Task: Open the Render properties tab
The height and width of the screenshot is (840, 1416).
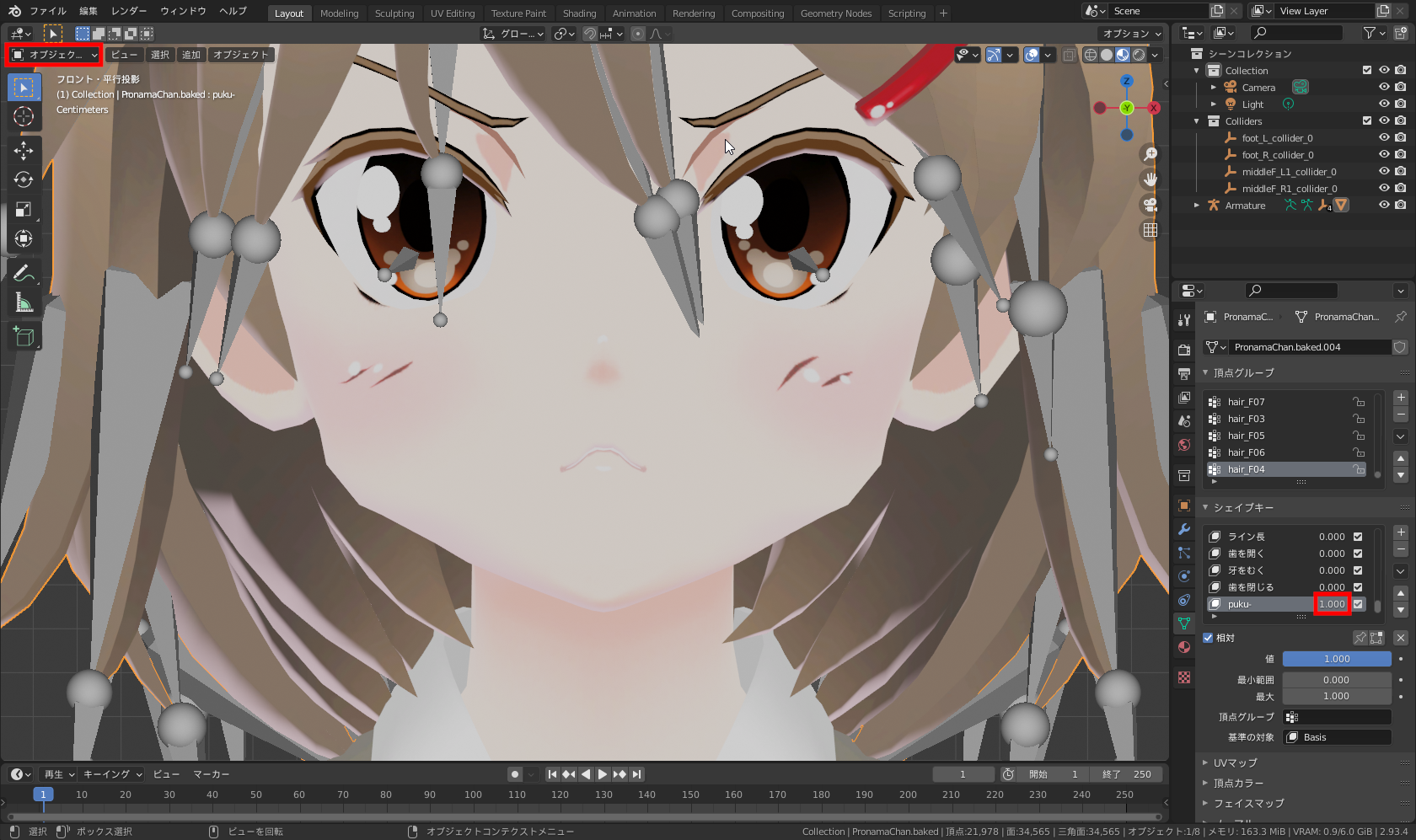Action: tap(1184, 350)
